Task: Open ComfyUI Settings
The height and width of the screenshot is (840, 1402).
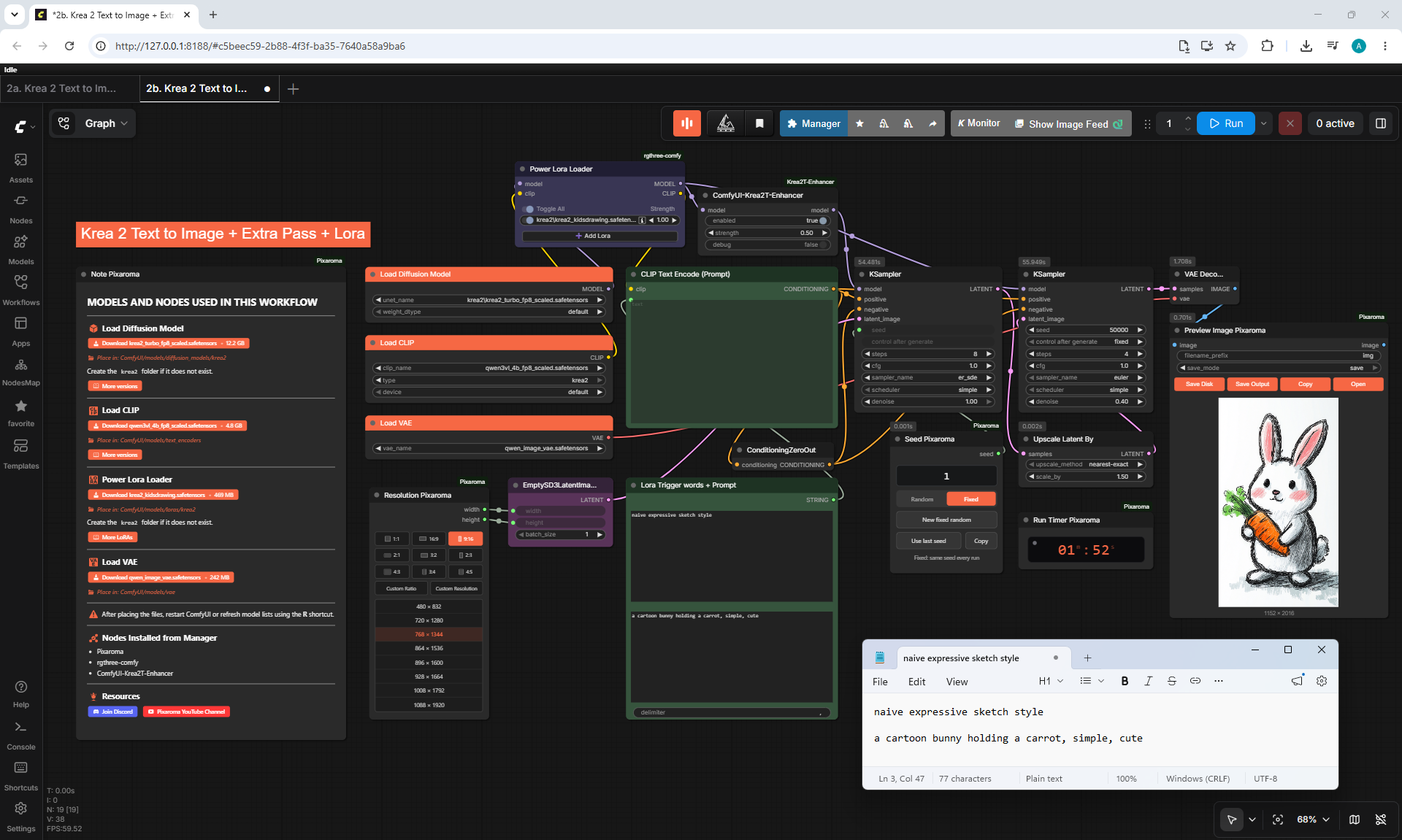Action: 20,817
